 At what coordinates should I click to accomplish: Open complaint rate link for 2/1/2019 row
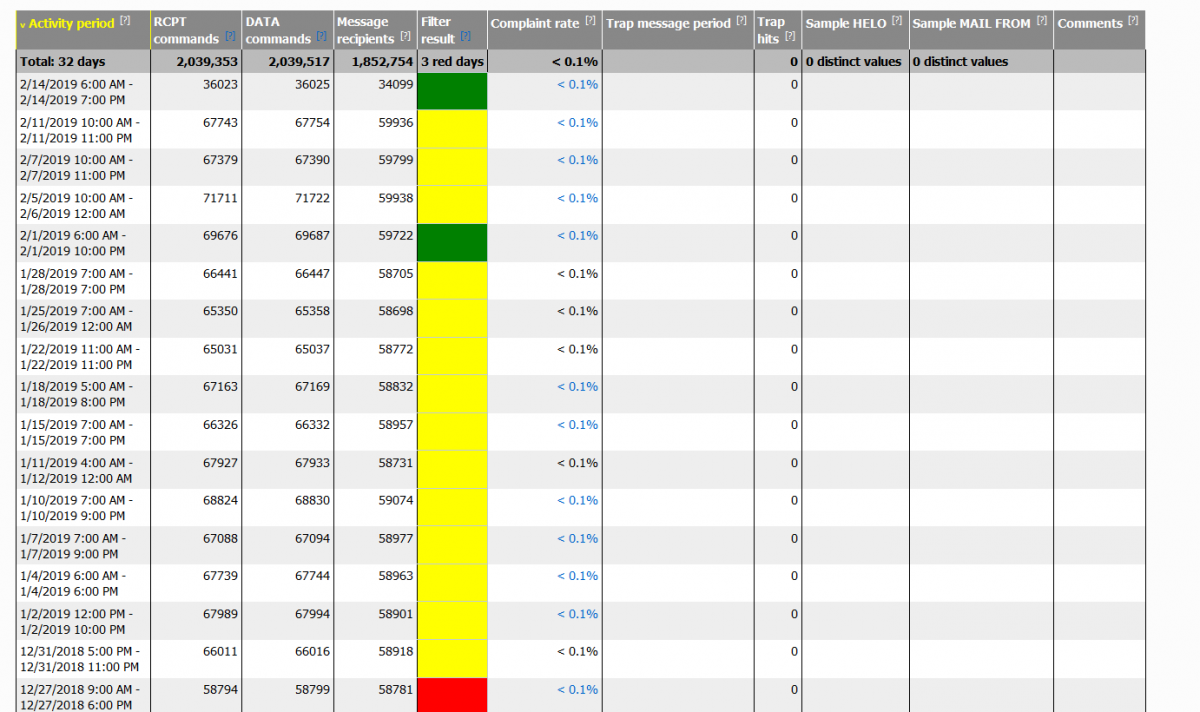tap(578, 236)
